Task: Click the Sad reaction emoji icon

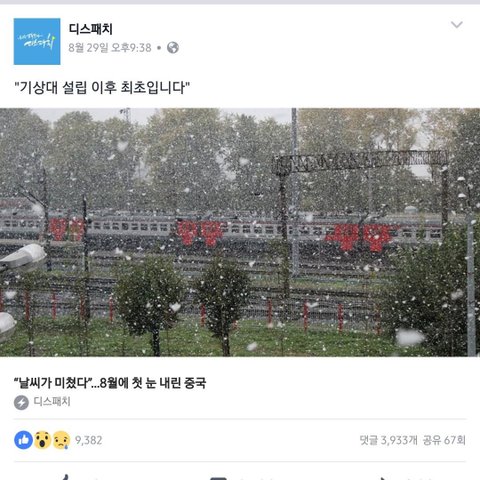Action: click(62, 440)
